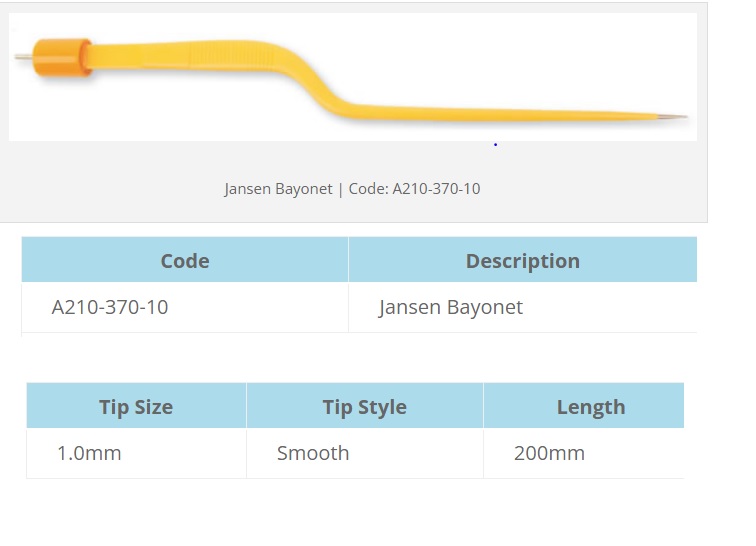Select the 'Tip Style' column header
756x546 pixels.
(x=364, y=406)
